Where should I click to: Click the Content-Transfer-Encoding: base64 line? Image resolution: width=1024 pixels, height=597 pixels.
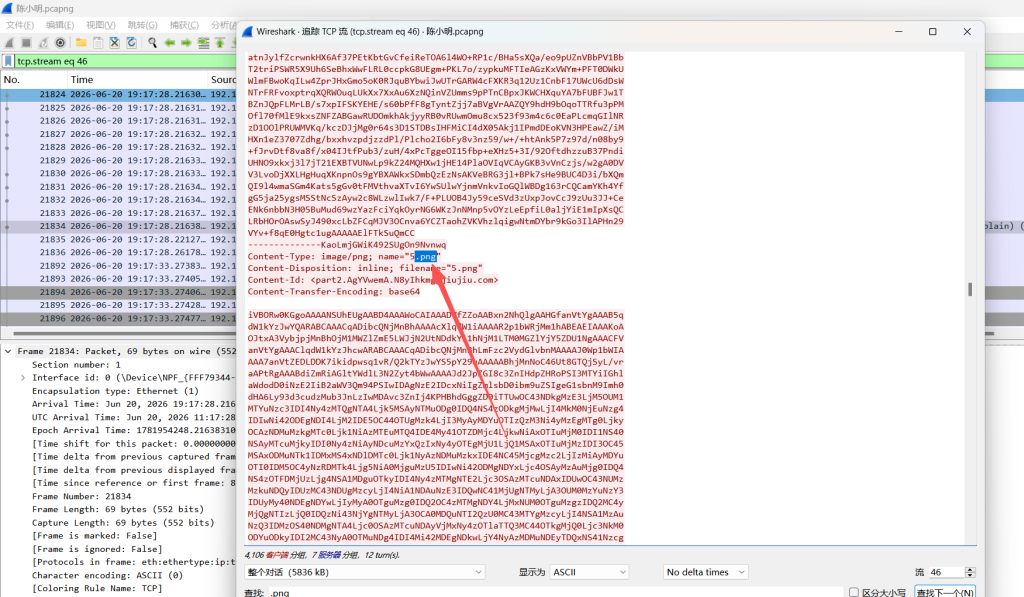point(334,292)
